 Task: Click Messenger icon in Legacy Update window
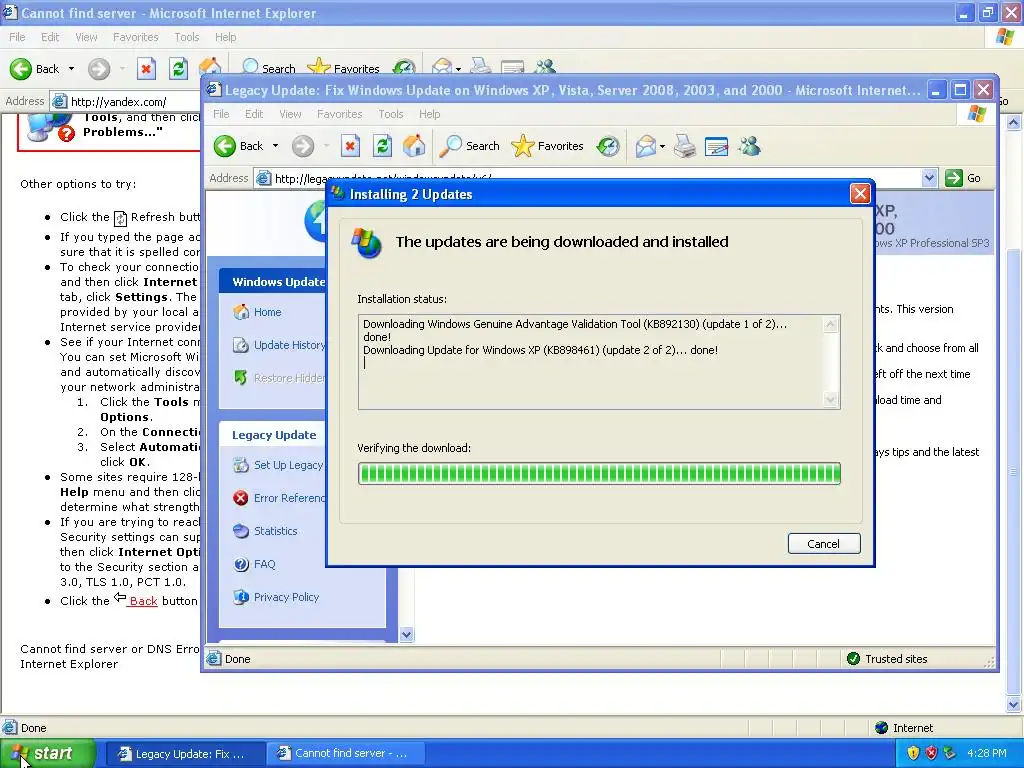tap(750, 146)
